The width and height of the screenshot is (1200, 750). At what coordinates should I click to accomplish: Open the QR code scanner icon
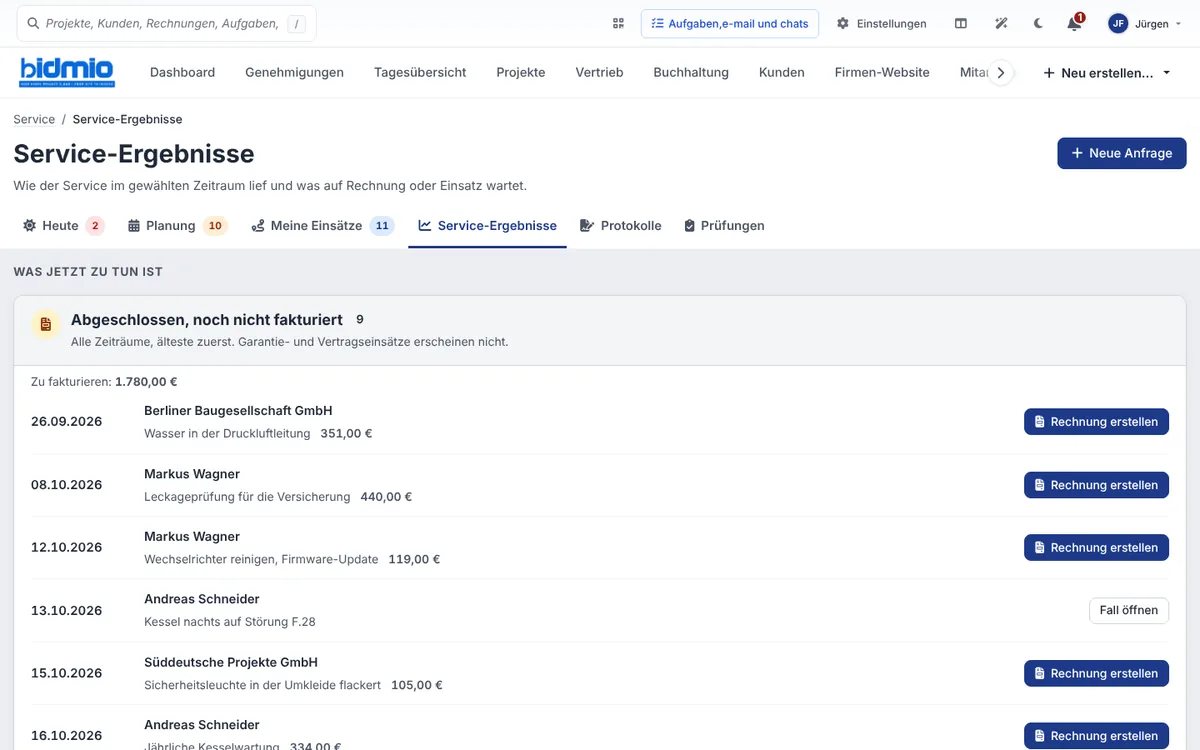(x=618, y=23)
